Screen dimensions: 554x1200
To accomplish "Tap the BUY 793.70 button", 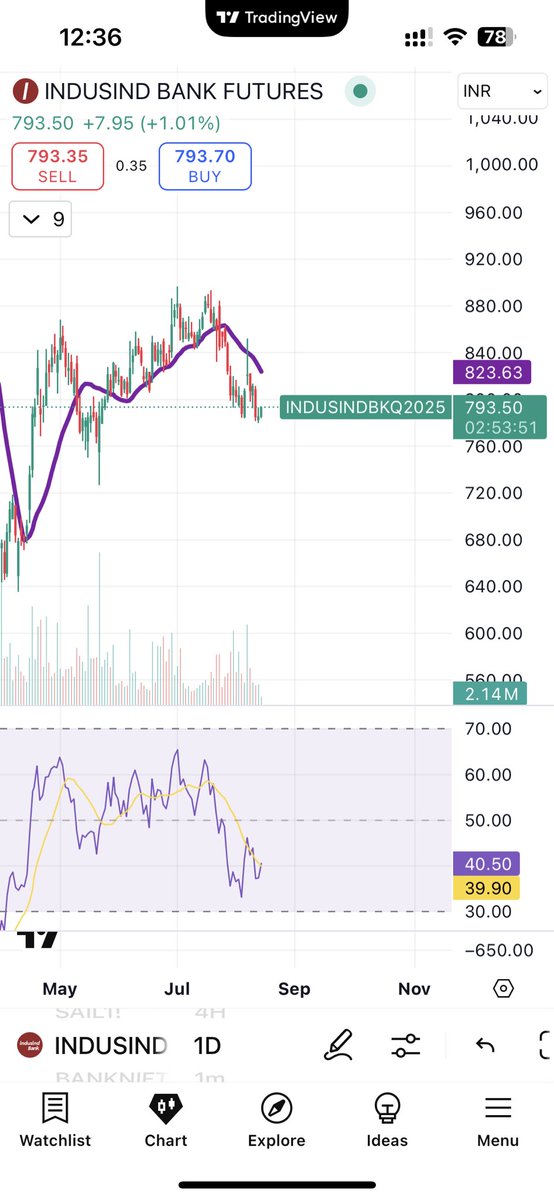I will tap(205, 166).
